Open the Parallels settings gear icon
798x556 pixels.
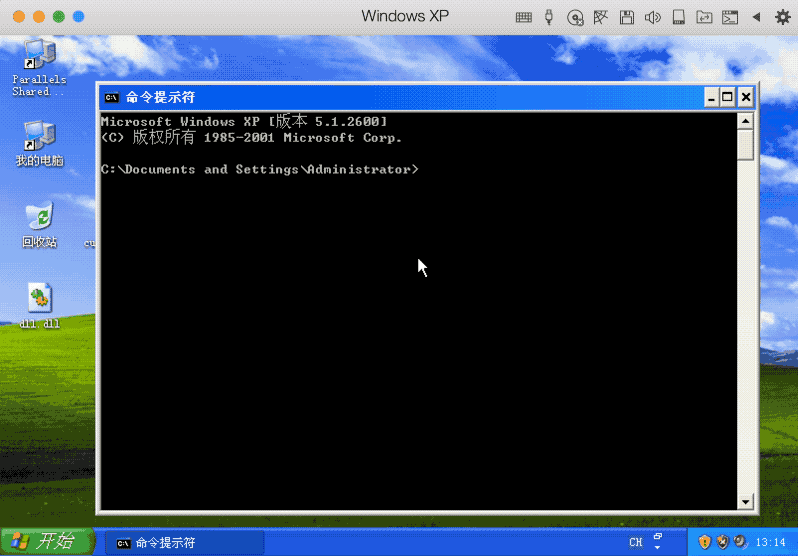[783, 17]
